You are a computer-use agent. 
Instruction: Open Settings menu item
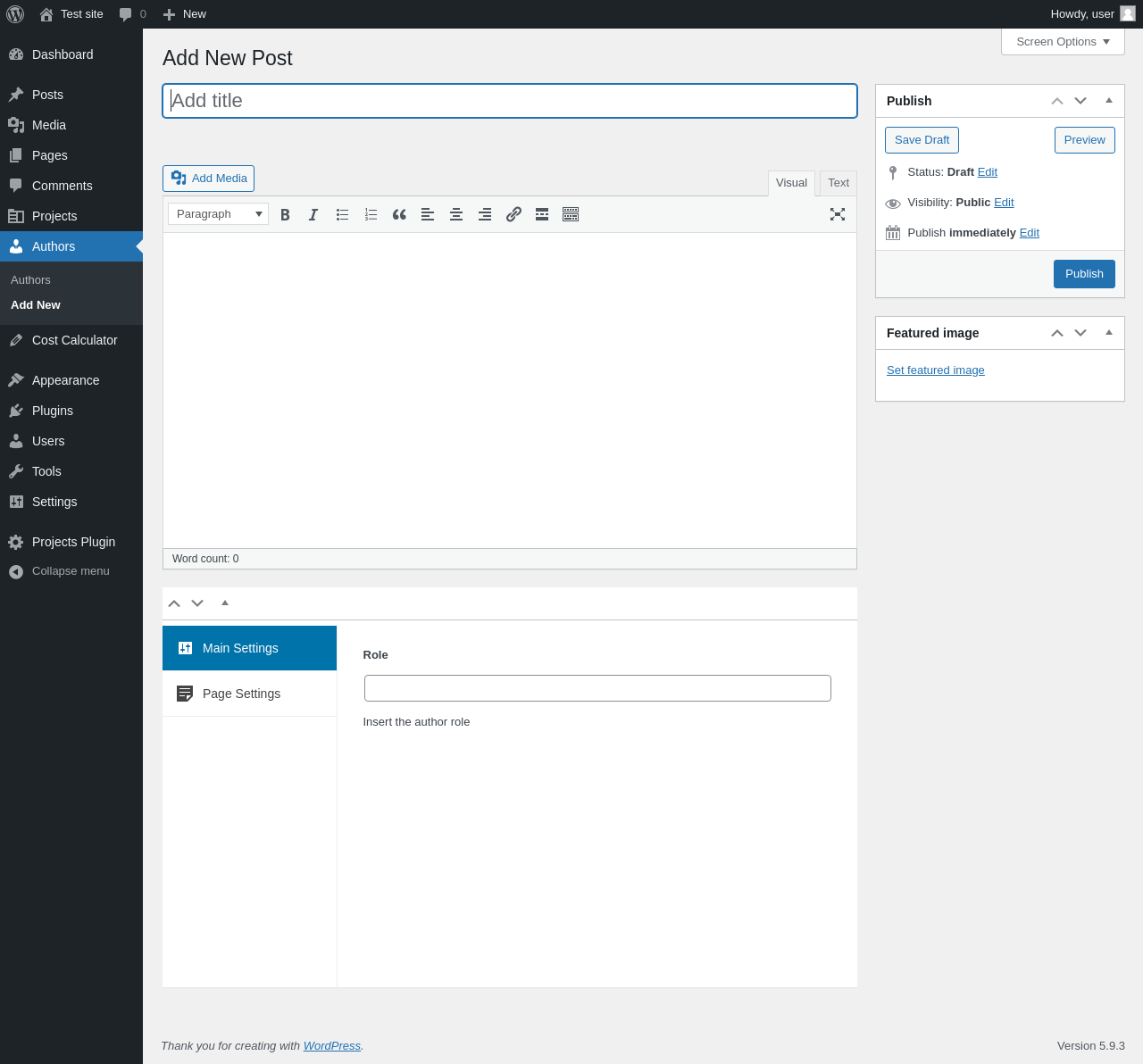(x=71, y=502)
